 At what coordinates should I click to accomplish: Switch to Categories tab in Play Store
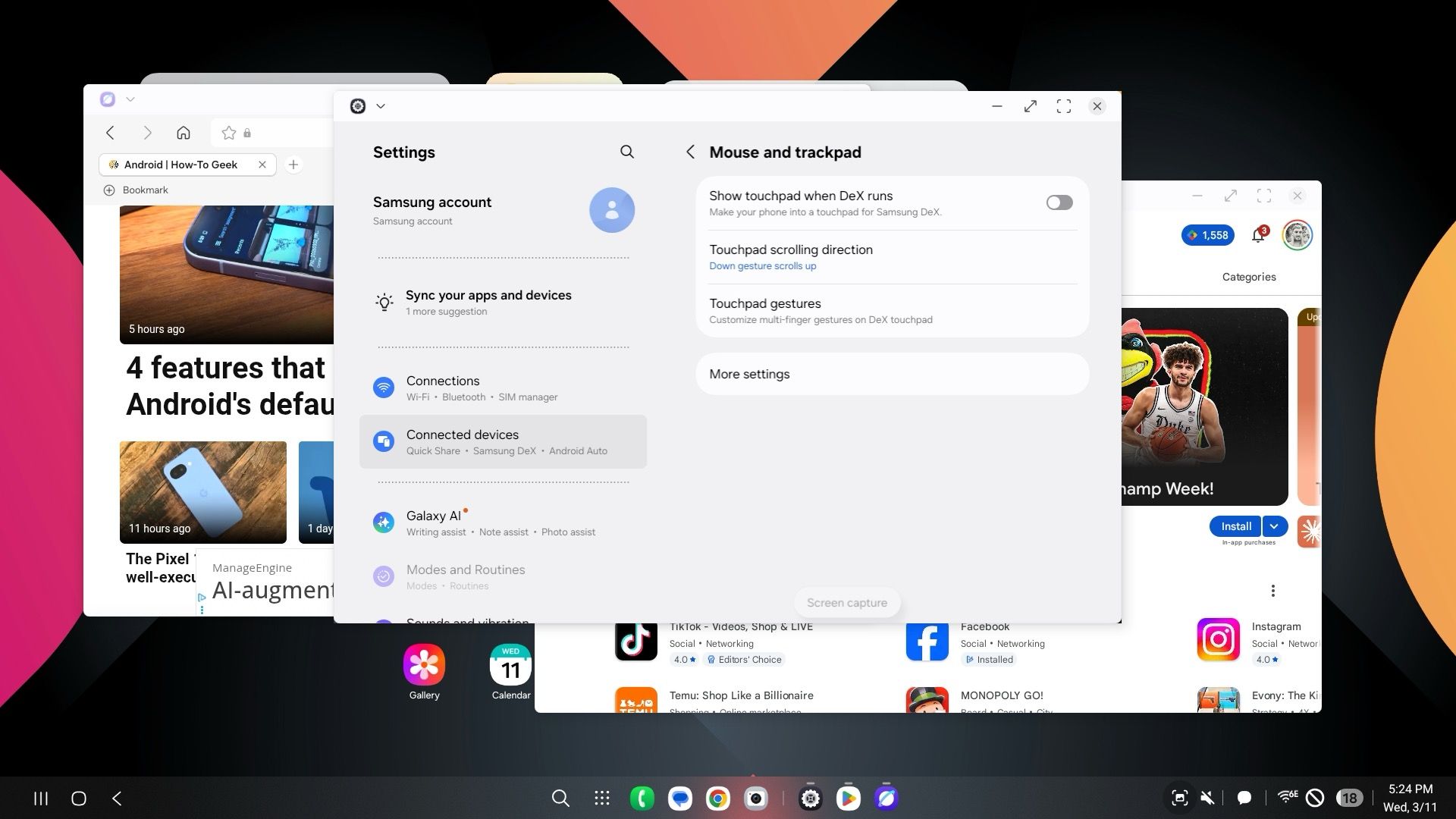[x=1249, y=277]
